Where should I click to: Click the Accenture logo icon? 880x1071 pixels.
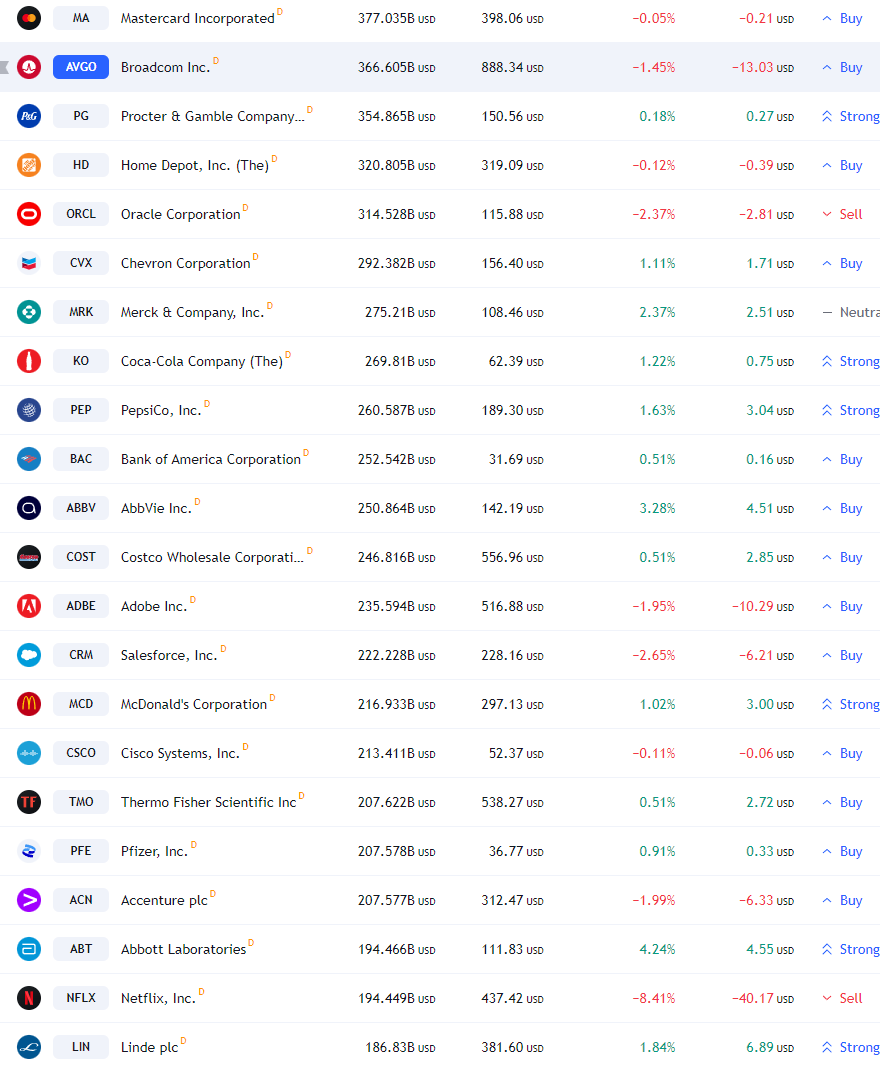point(29,900)
